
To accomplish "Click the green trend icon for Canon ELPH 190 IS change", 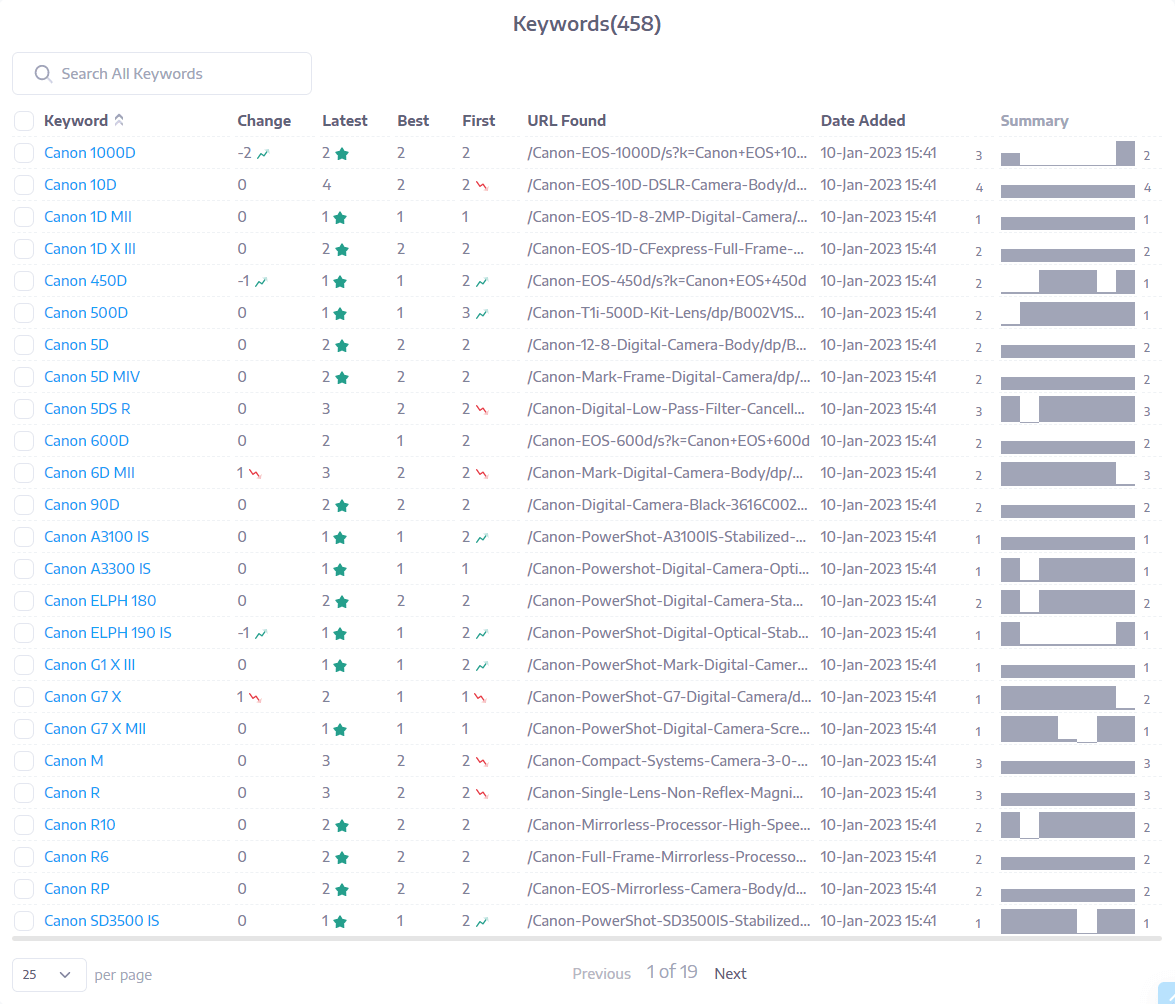I will coord(261,634).
